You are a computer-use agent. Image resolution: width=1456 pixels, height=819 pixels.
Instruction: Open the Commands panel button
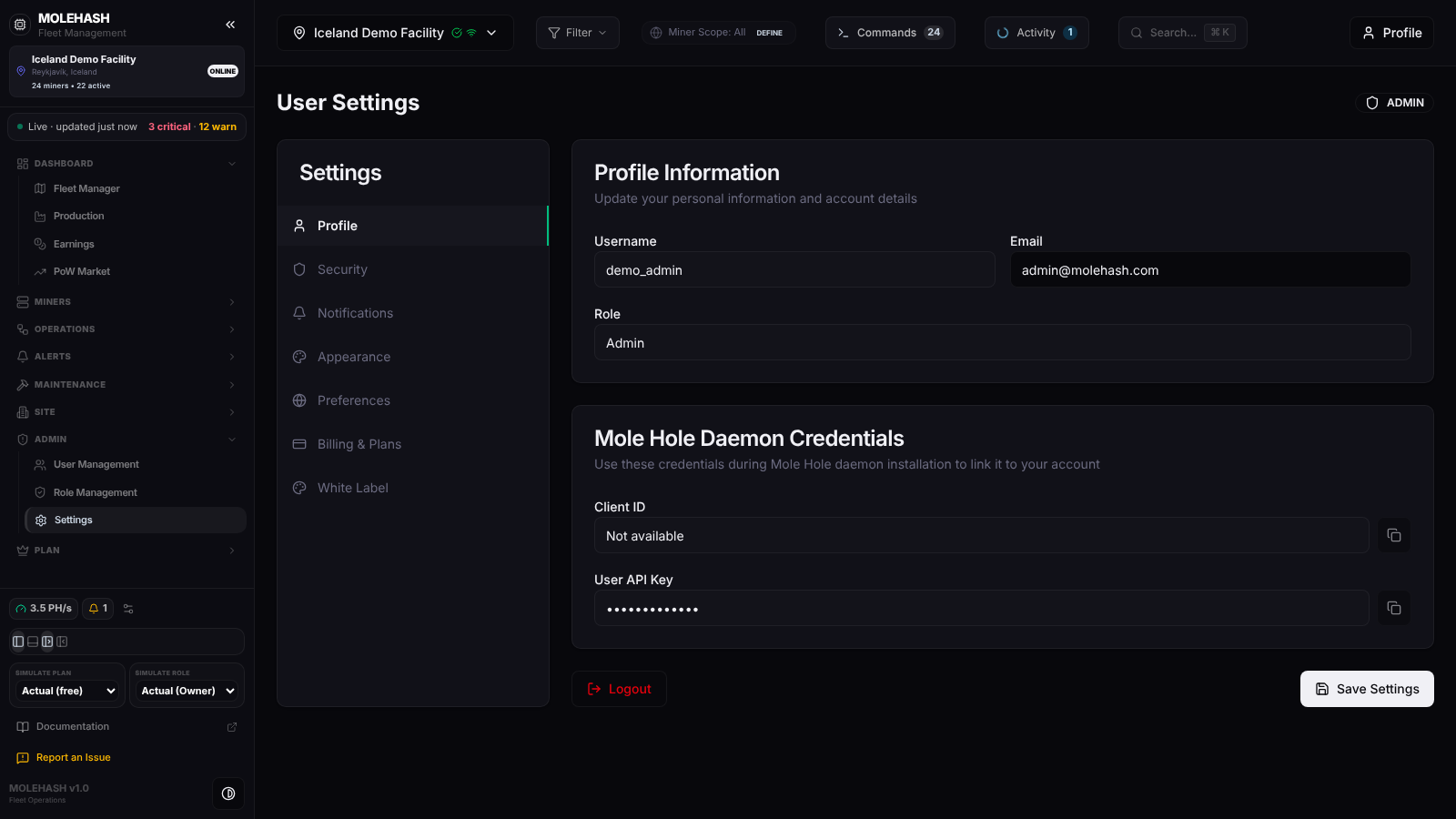click(x=890, y=33)
